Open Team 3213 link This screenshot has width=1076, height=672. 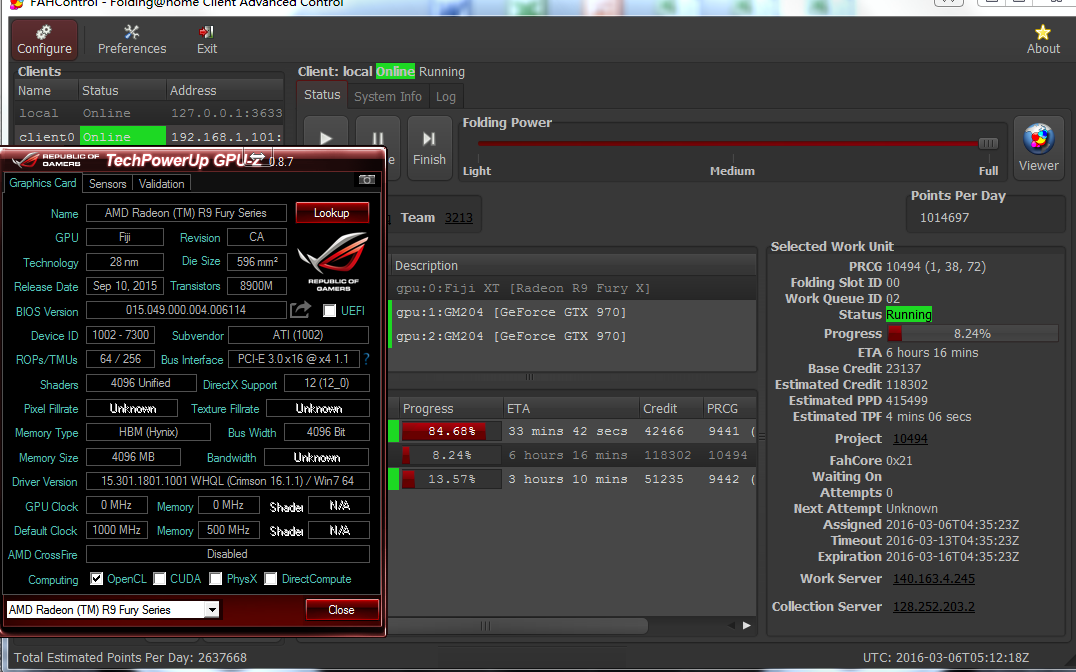click(458, 218)
